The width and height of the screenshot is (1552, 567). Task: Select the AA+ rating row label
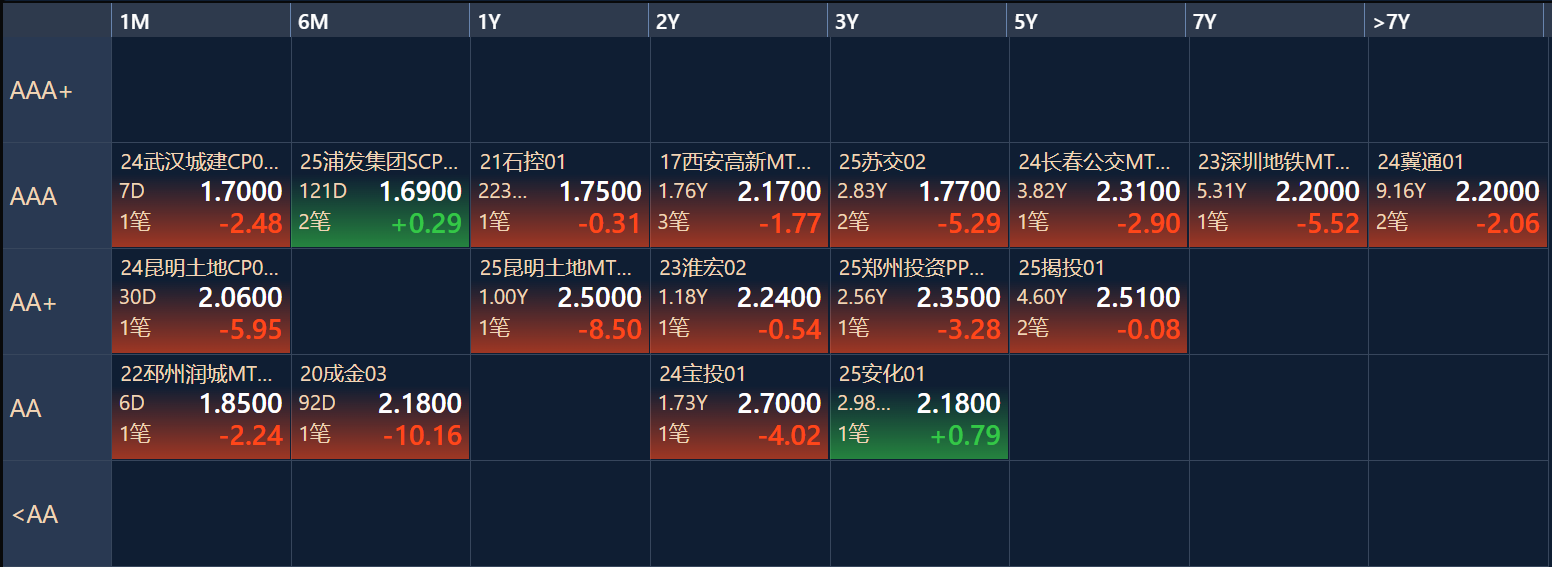56,302
